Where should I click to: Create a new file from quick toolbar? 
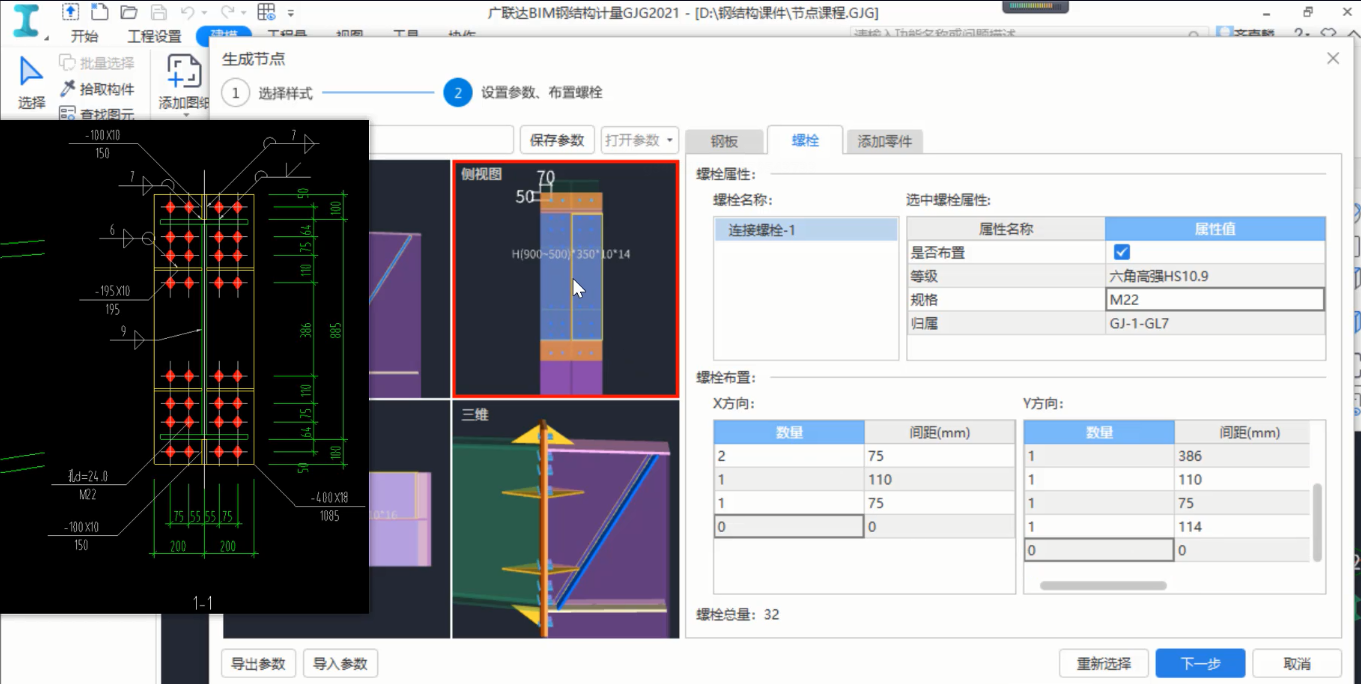(99, 13)
